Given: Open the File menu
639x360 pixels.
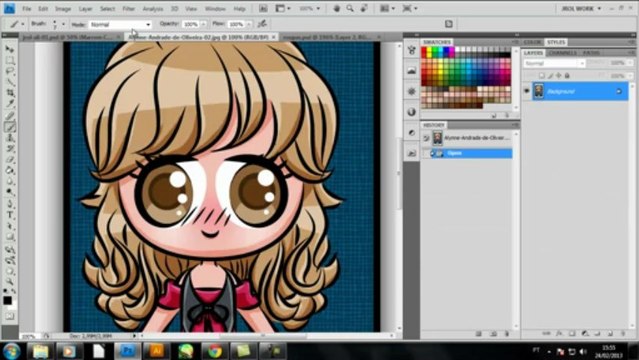Looking at the screenshot, I should tap(27, 9).
